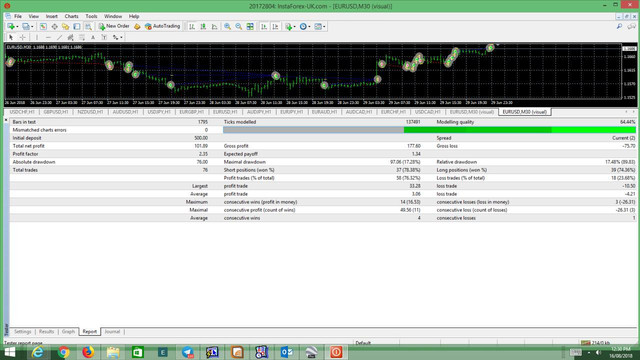Click the Templates icon

coord(318,27)
